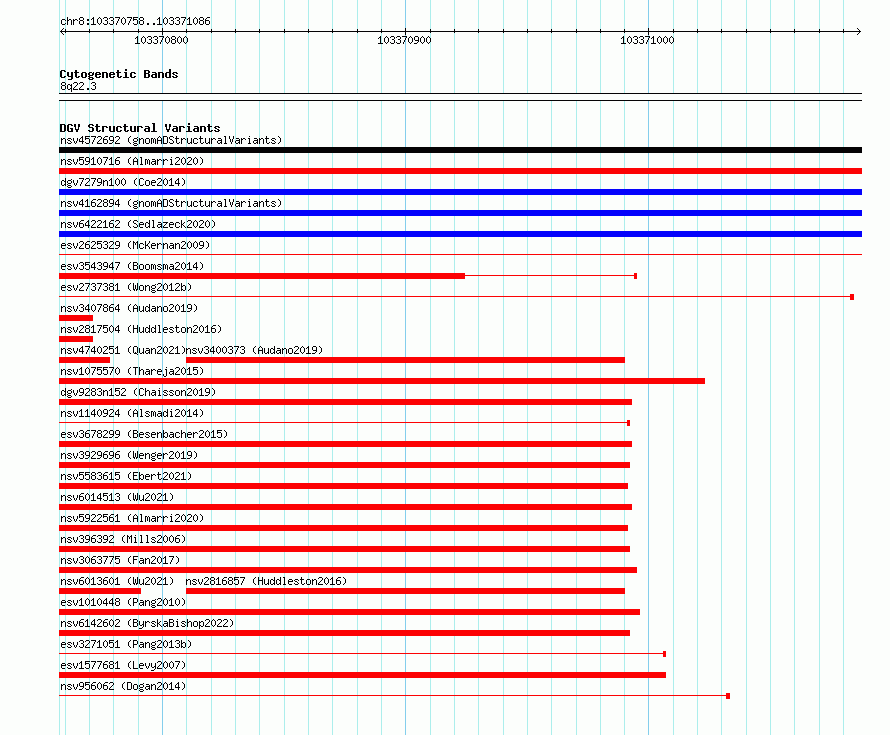Open nsv396392 (Mills2006) label
The height and width of the screenshot is (735, 890).
[x=123, y=539]
